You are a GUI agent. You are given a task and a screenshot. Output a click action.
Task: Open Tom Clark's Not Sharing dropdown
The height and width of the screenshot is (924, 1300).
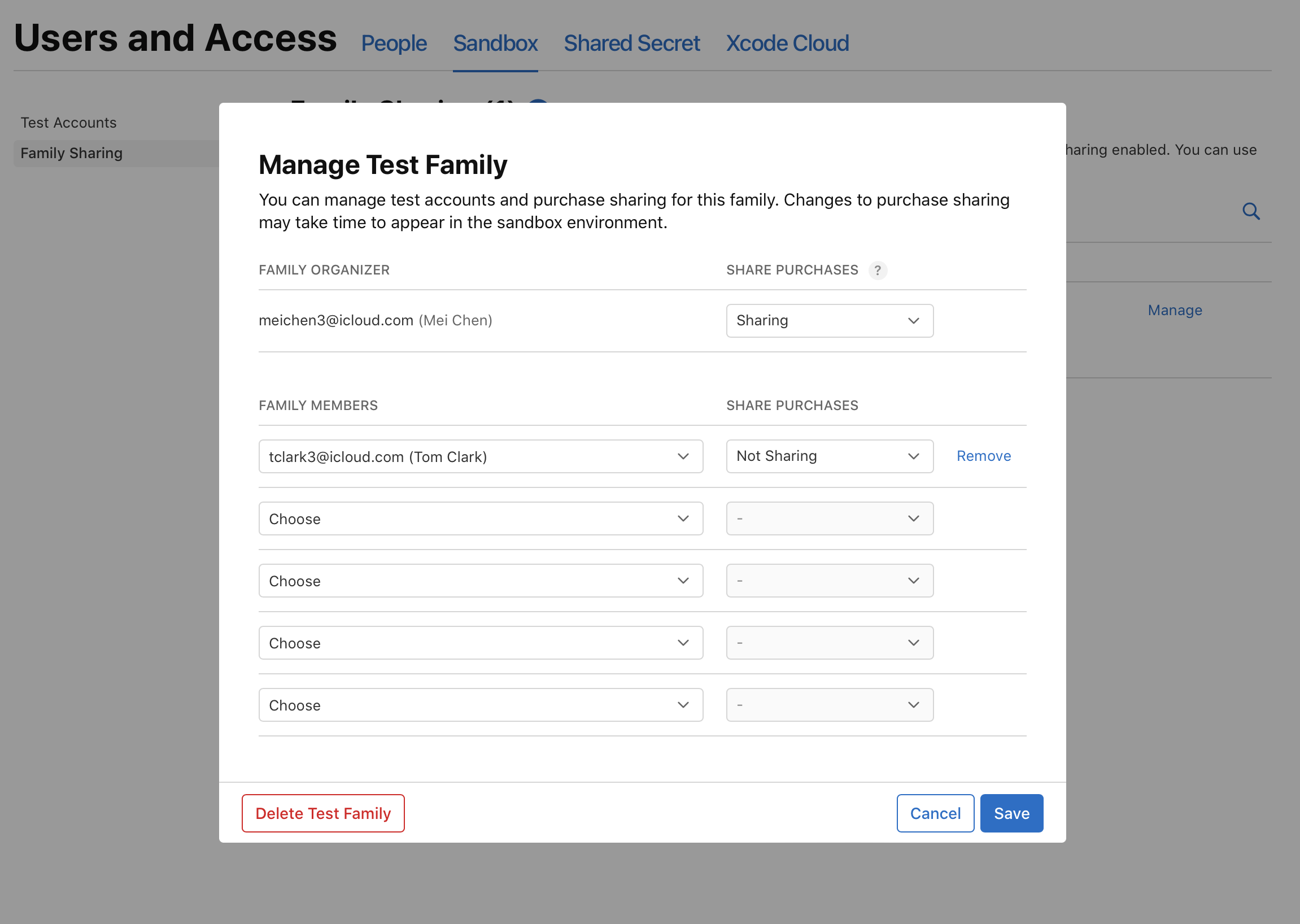click(x=829, y=456)
